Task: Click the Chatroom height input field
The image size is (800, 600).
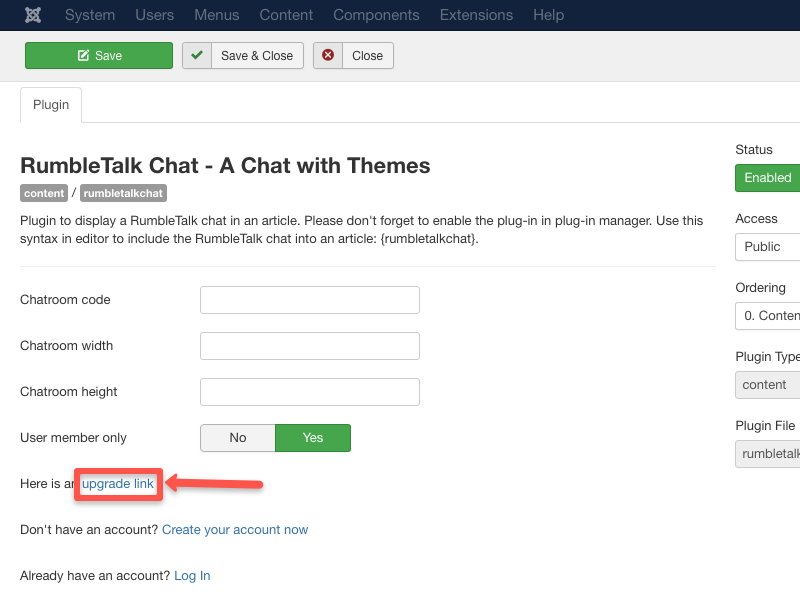Action: 309,392
